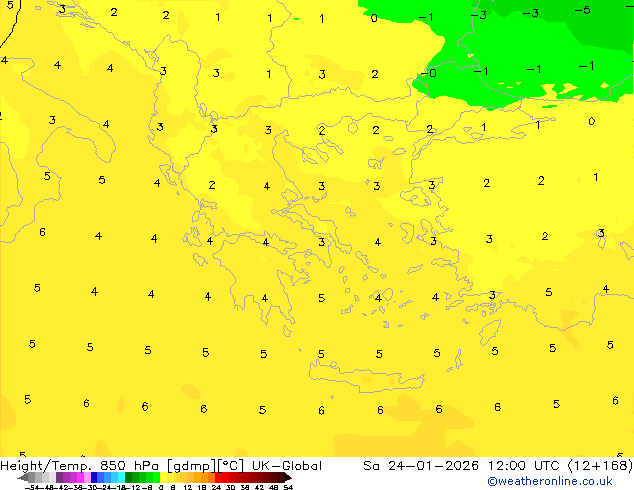634x490 pixels.
Task: Click the dark maroon right arrow end of legend
Action: 288,478
